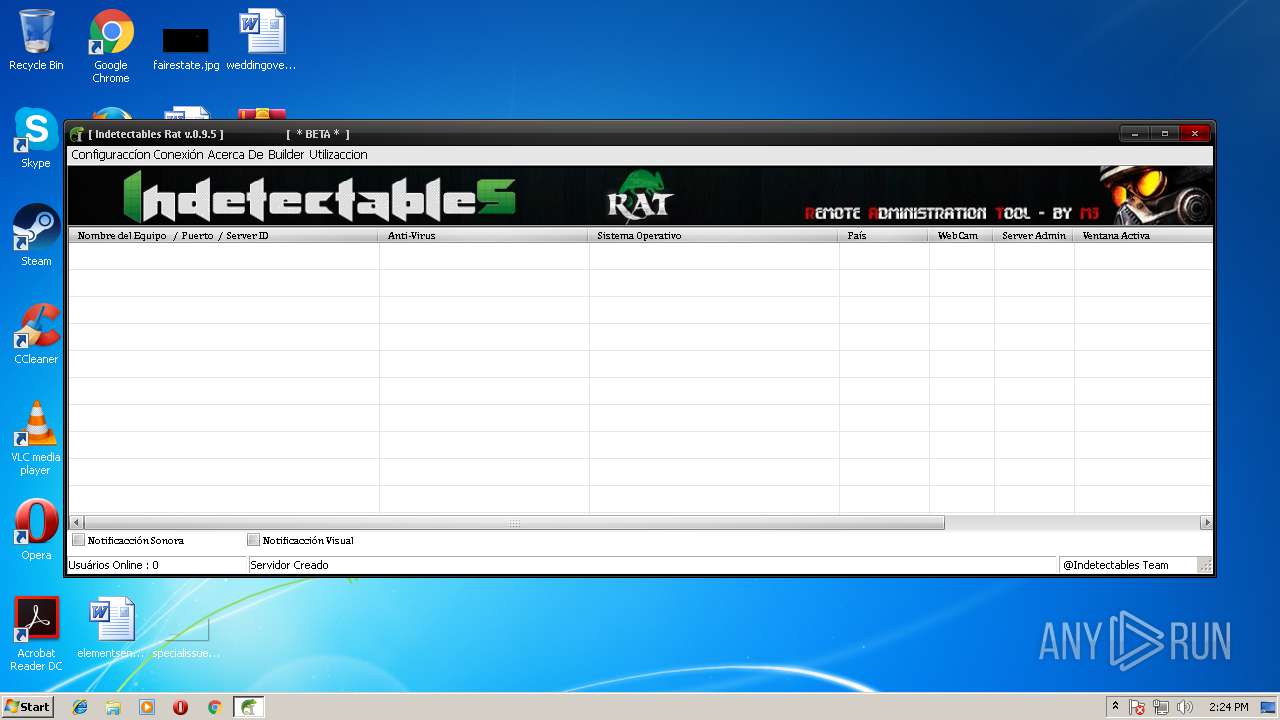The height and width of the screenshot is (720, 1280).
Task: Open the Windows Start menu
Action: pos(27,707)
